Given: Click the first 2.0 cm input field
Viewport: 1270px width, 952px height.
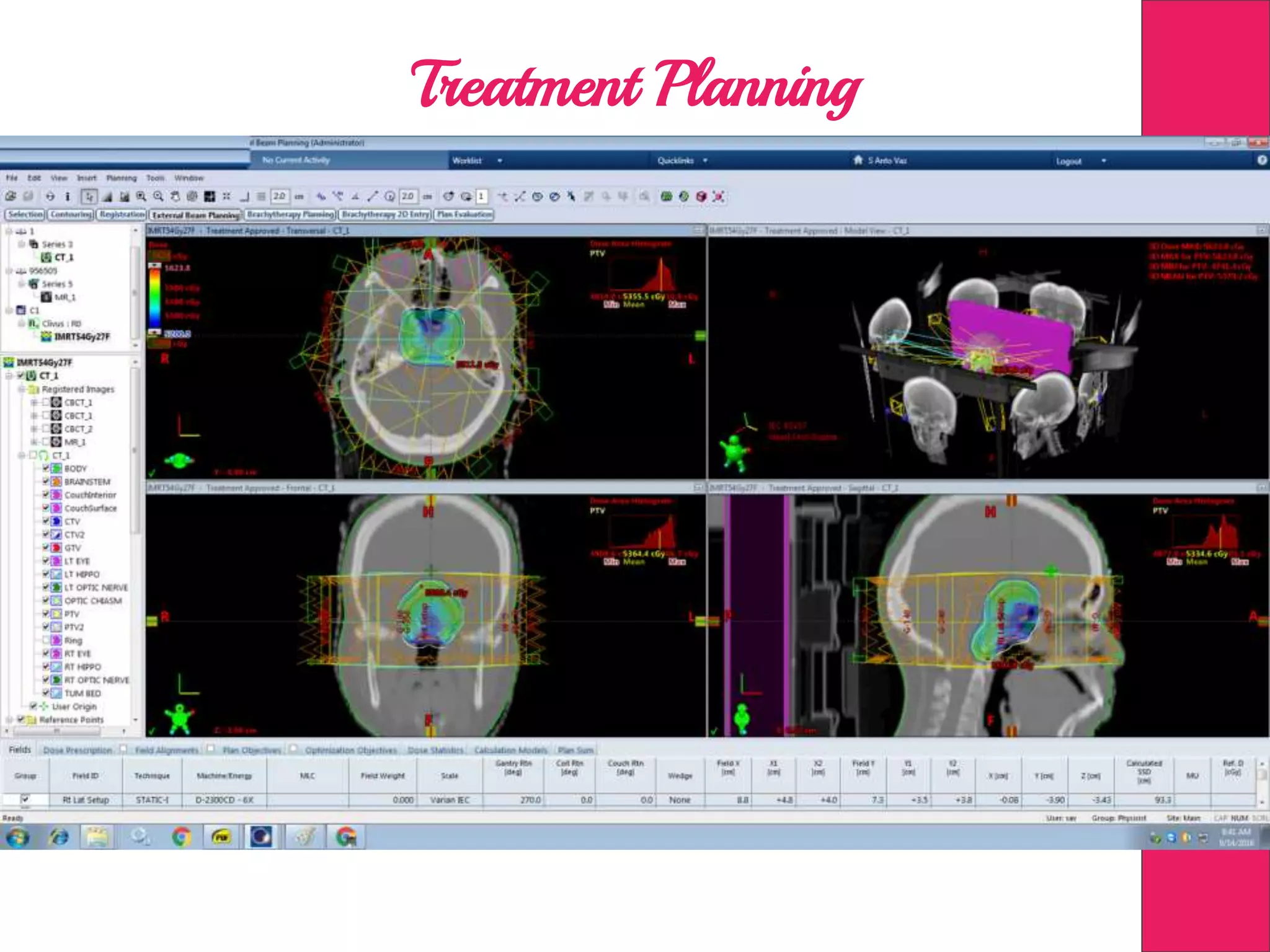Looking at the screenshot, I should click(x=280, y=196).
